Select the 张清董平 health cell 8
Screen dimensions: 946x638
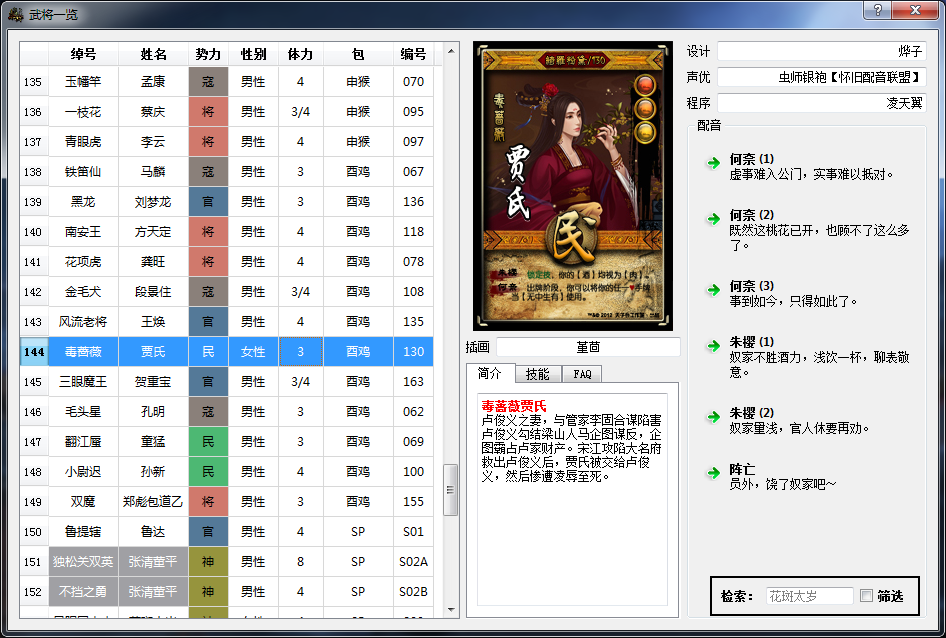pos(300,562)
